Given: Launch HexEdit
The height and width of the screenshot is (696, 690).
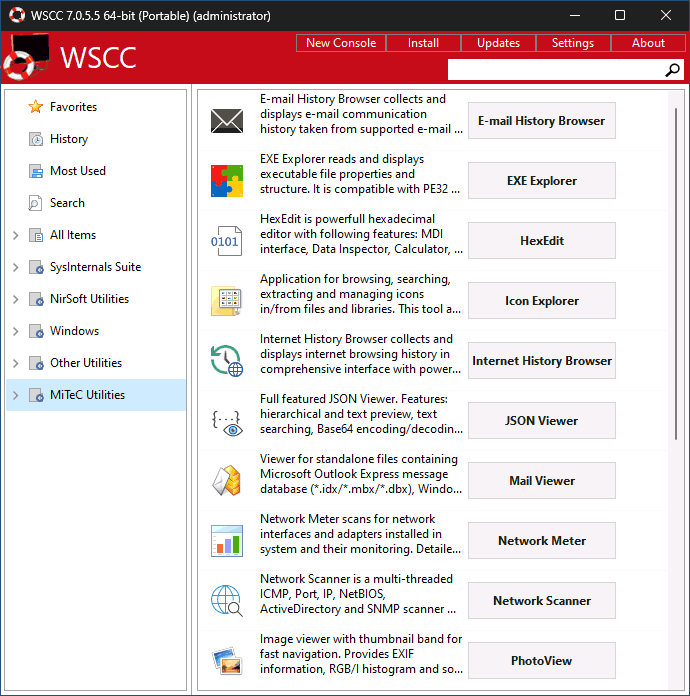Looking at the screenshot, I should pos(542,241).
